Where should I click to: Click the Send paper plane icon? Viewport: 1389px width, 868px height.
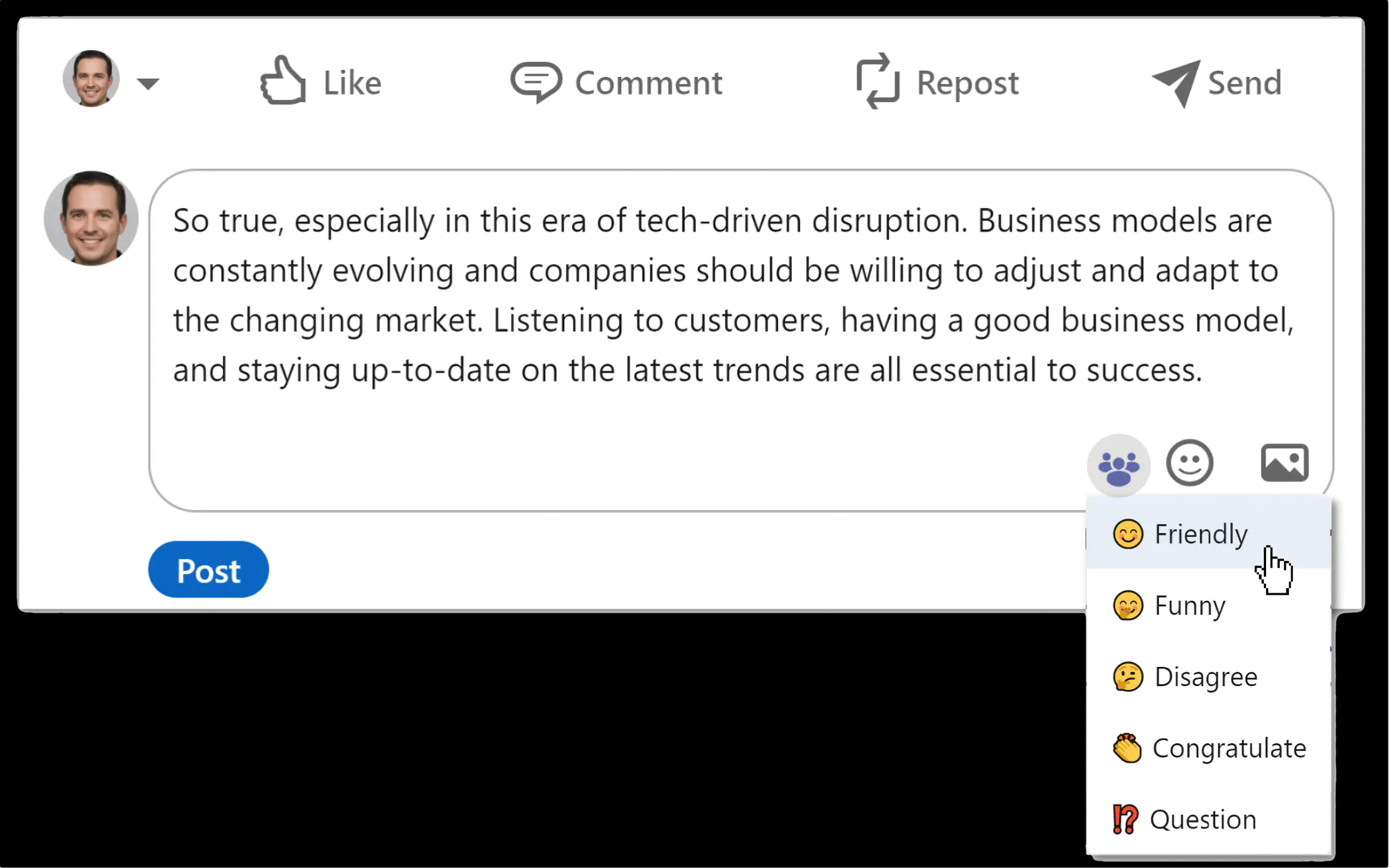tap(1176, 83)
